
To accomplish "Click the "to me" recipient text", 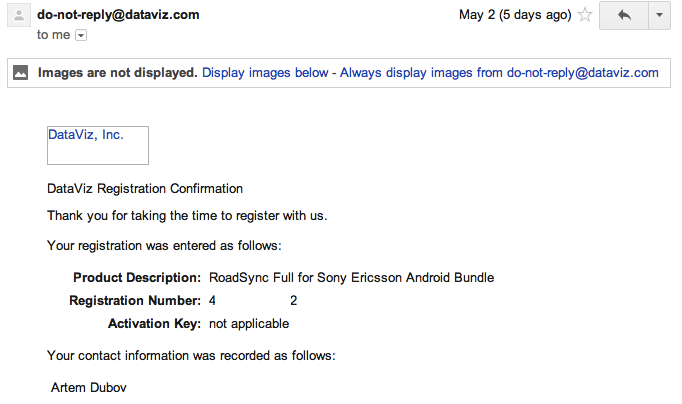I will pos(54,35).
